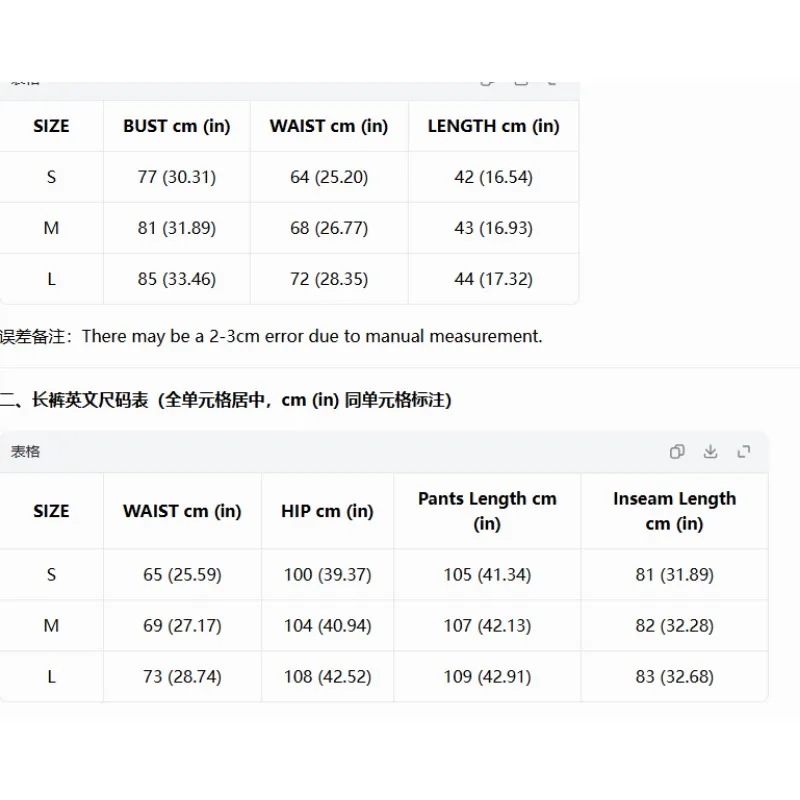
Task: Select the bust value 85 (33.46)
Action: tap(177, 279)
